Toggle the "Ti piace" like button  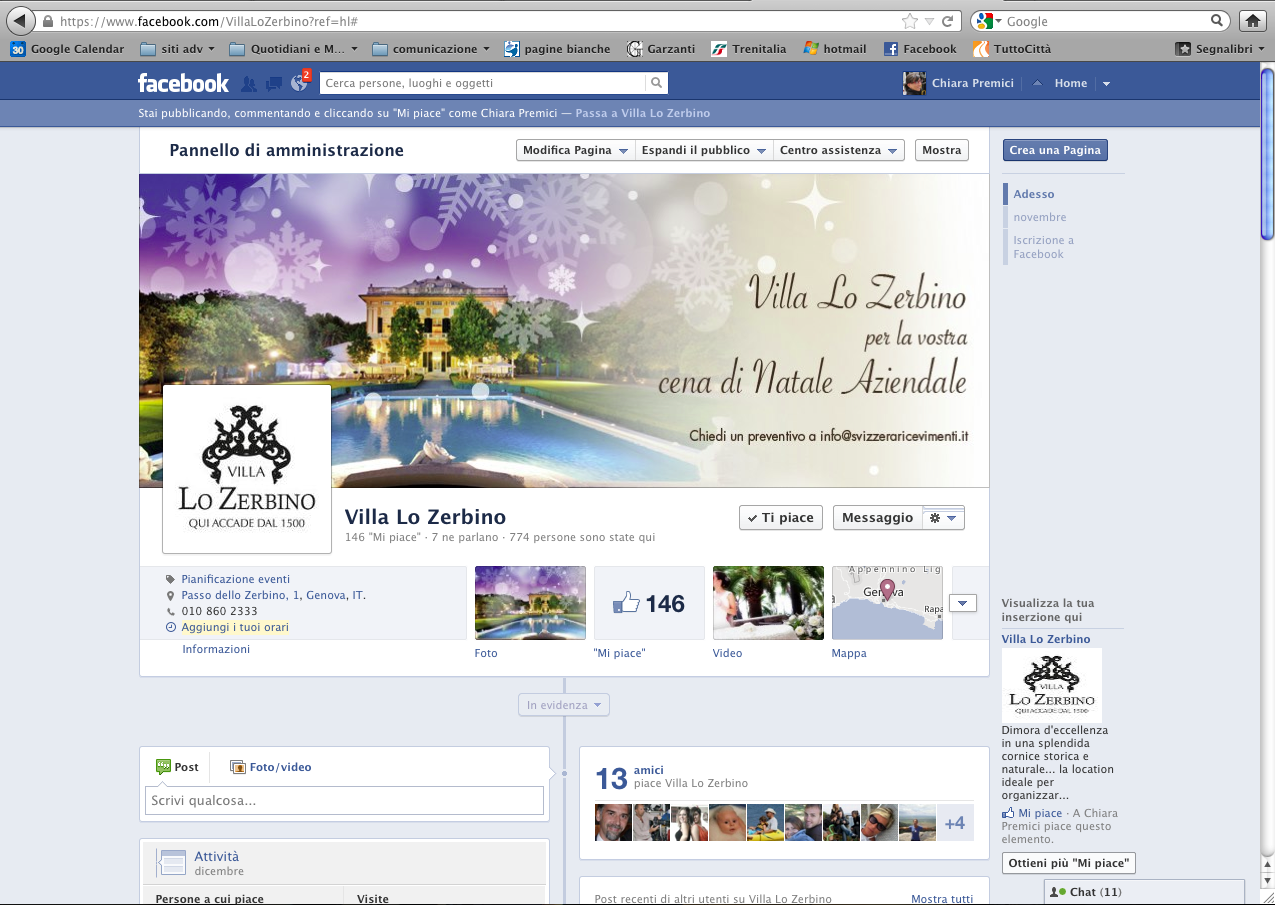781,517
